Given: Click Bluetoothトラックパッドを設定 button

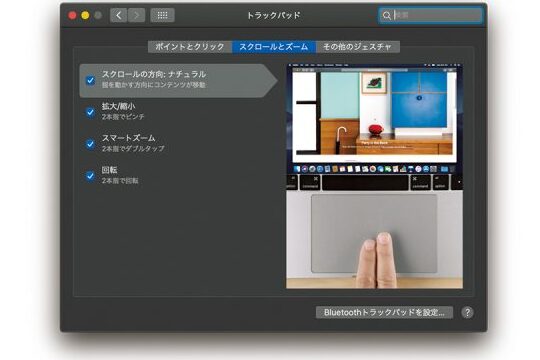Looking at the screenshot, I should 384,312.
